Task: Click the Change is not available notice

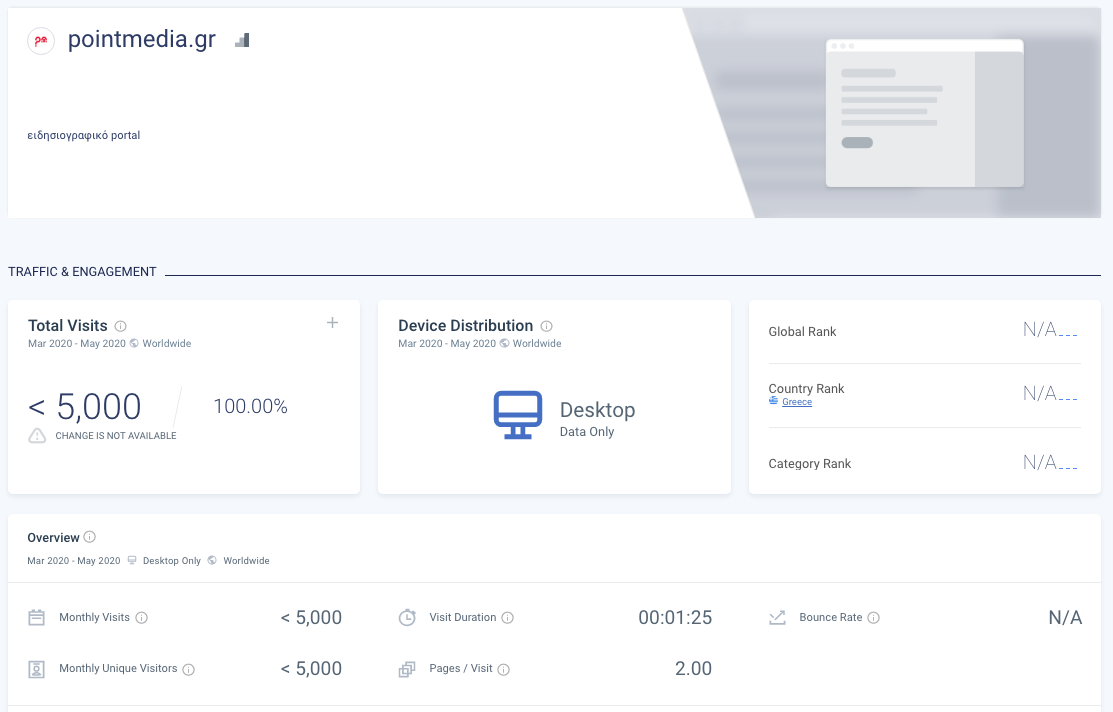Action: [116, 436]
